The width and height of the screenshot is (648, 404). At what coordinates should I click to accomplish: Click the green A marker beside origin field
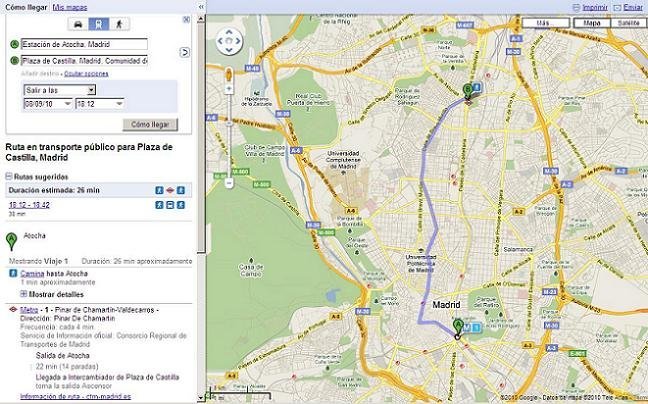[x=14, y=44]
